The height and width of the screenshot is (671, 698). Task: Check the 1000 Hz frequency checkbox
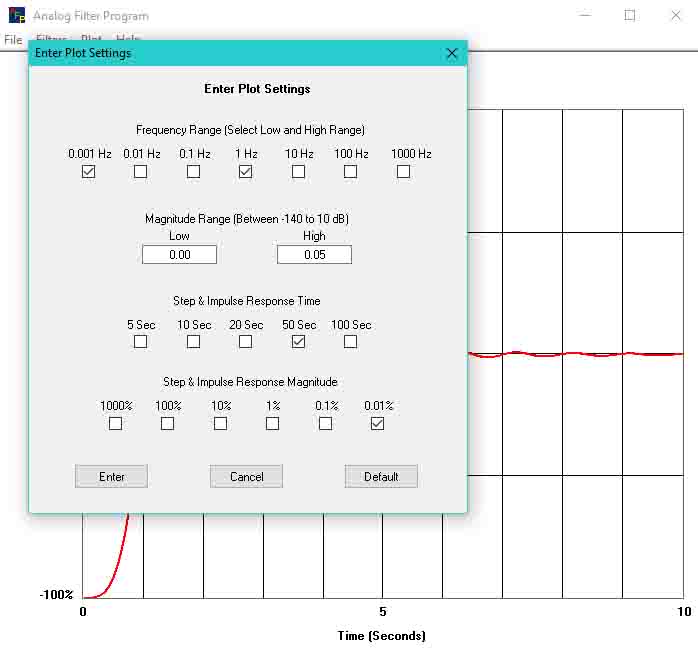[x=403, y=171]
